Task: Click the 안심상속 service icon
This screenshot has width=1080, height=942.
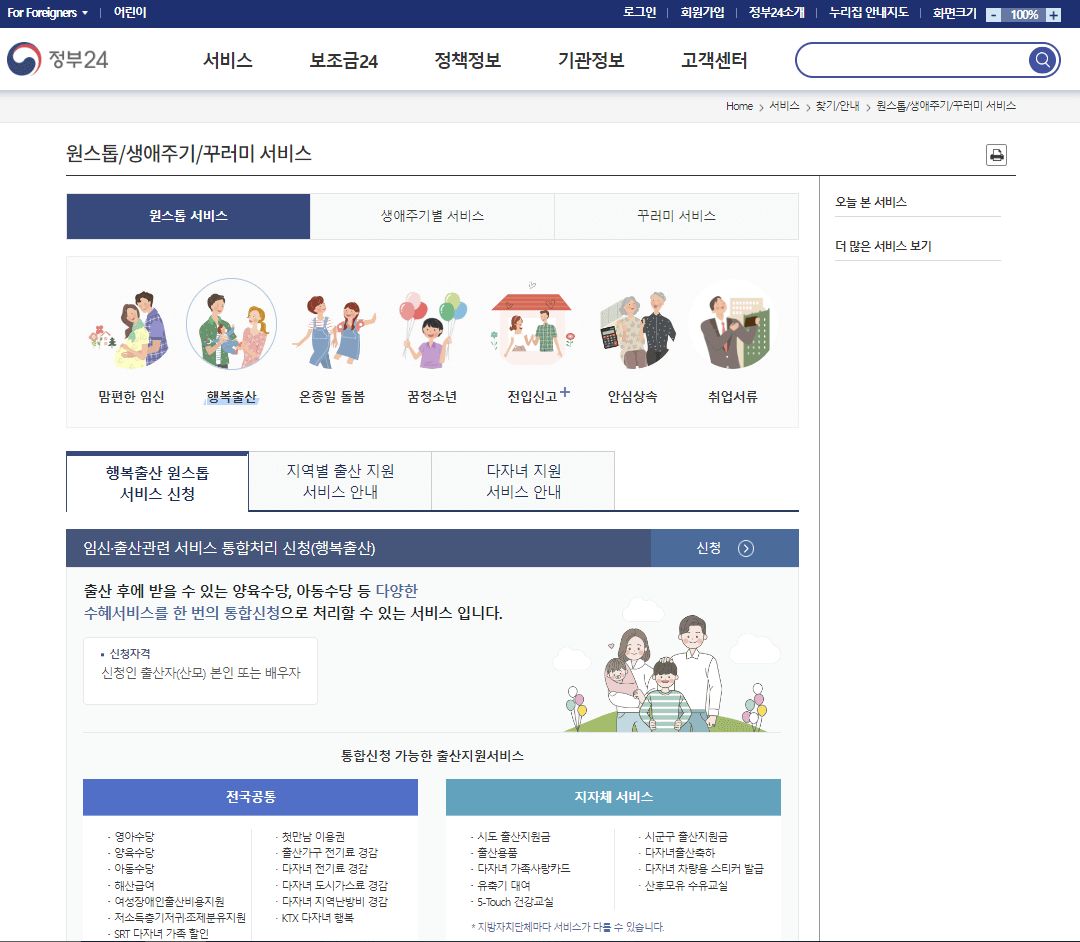Action: click(x=636, y=330)
